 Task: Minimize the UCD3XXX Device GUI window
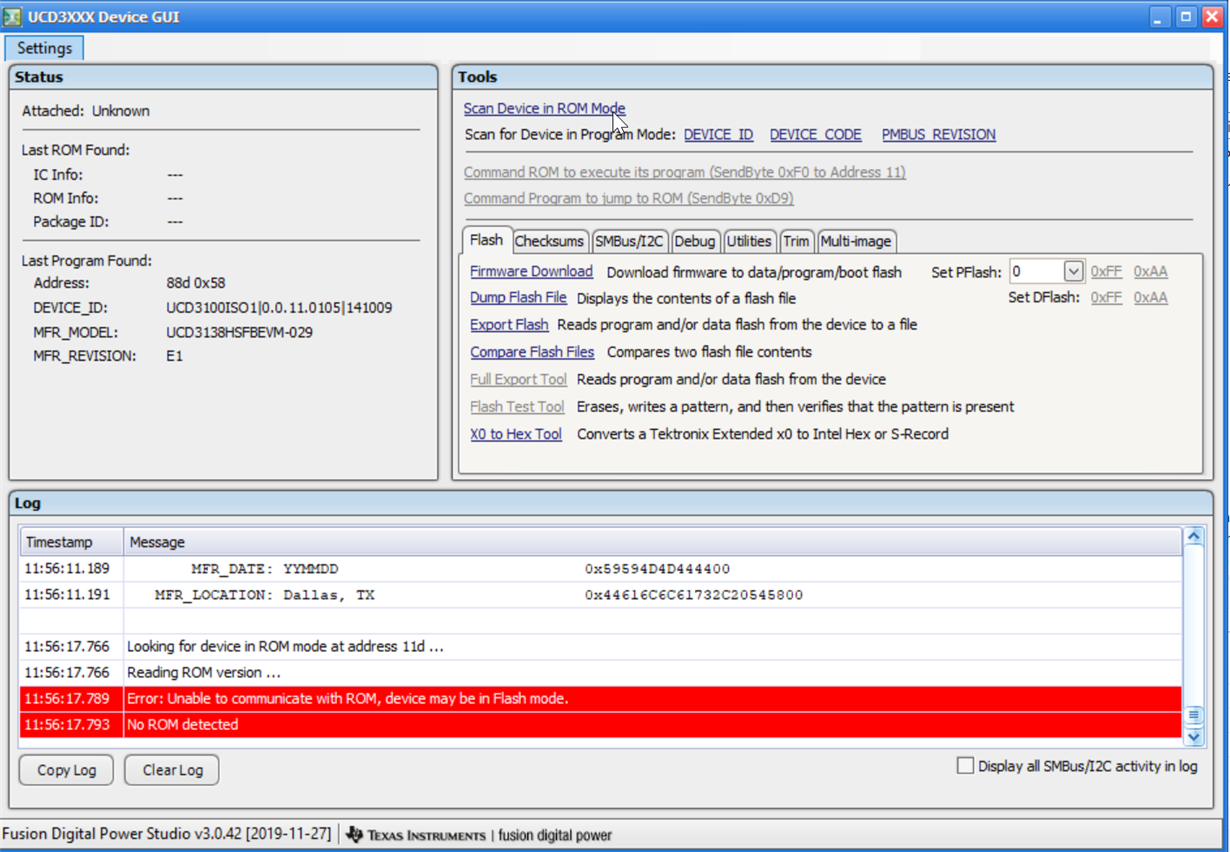tap(1160, 16)
